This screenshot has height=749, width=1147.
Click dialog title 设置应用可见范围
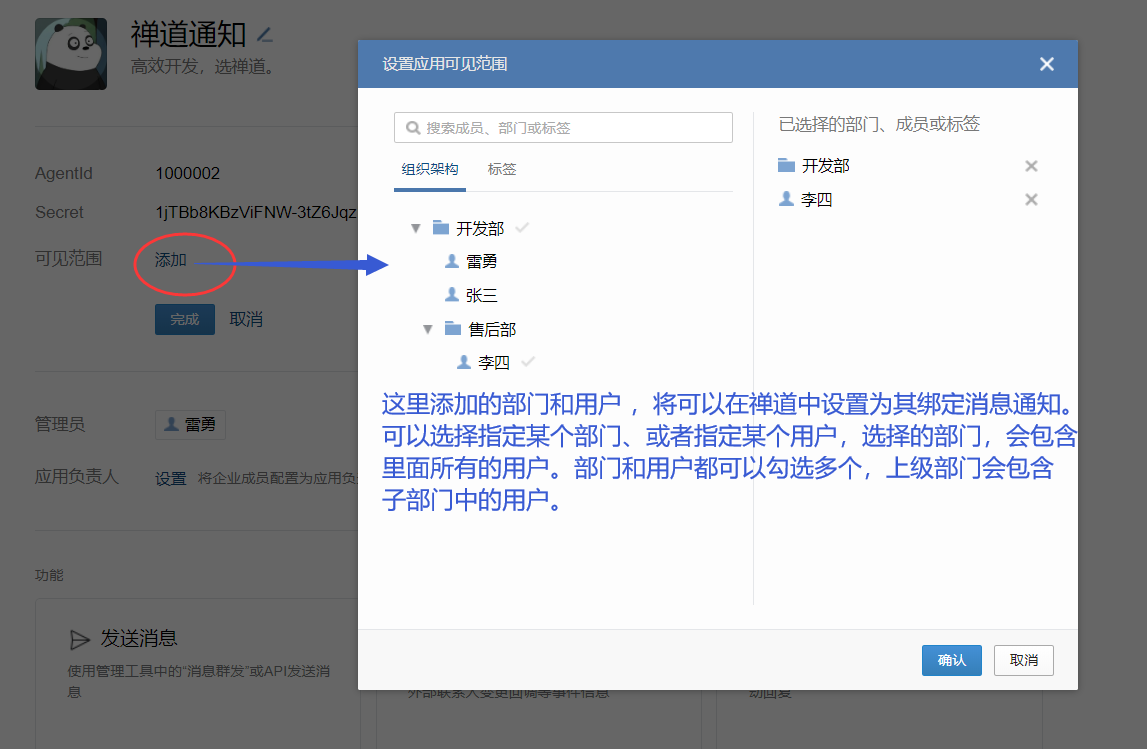445,64
